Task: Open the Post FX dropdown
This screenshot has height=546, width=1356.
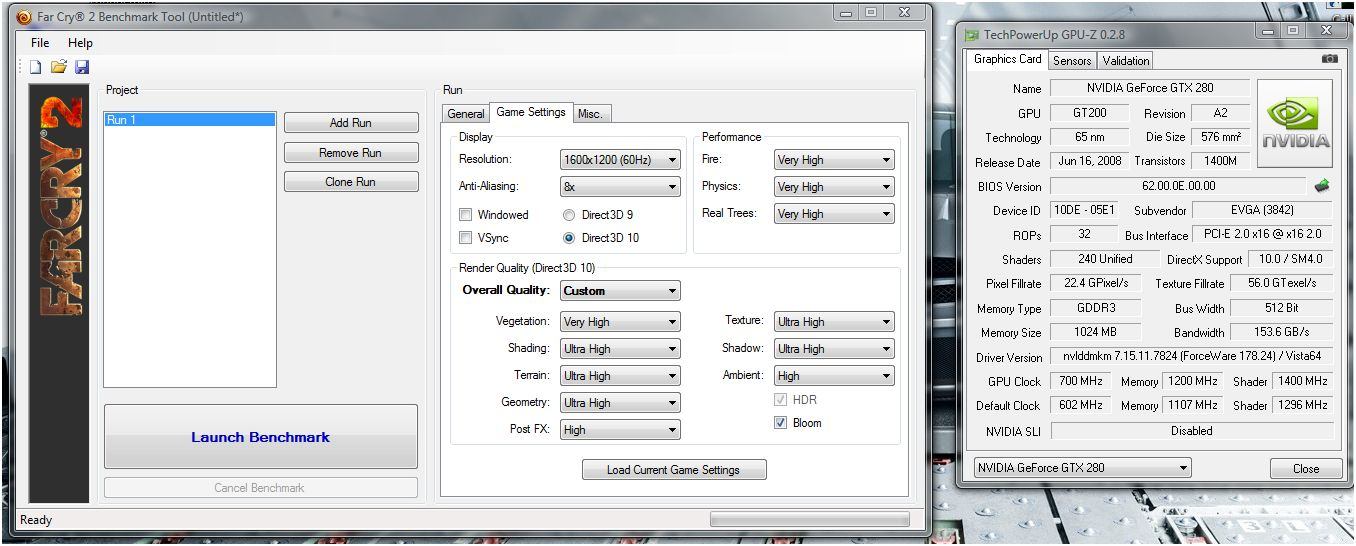Action: click(620, 430)
